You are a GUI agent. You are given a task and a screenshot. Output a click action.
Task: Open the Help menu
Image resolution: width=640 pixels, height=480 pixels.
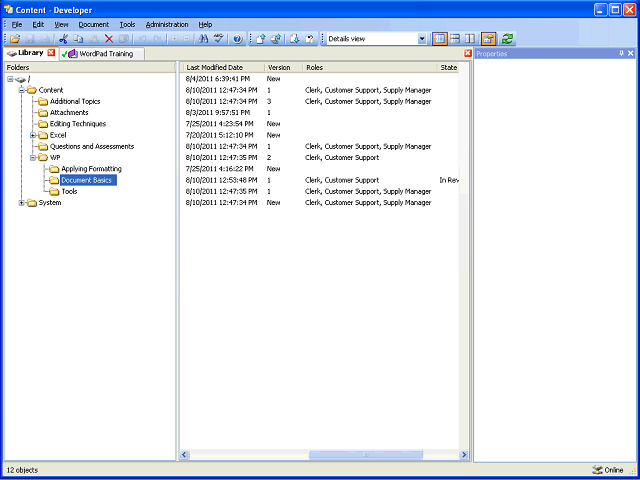pyautogui.click(x=205, y=24)
